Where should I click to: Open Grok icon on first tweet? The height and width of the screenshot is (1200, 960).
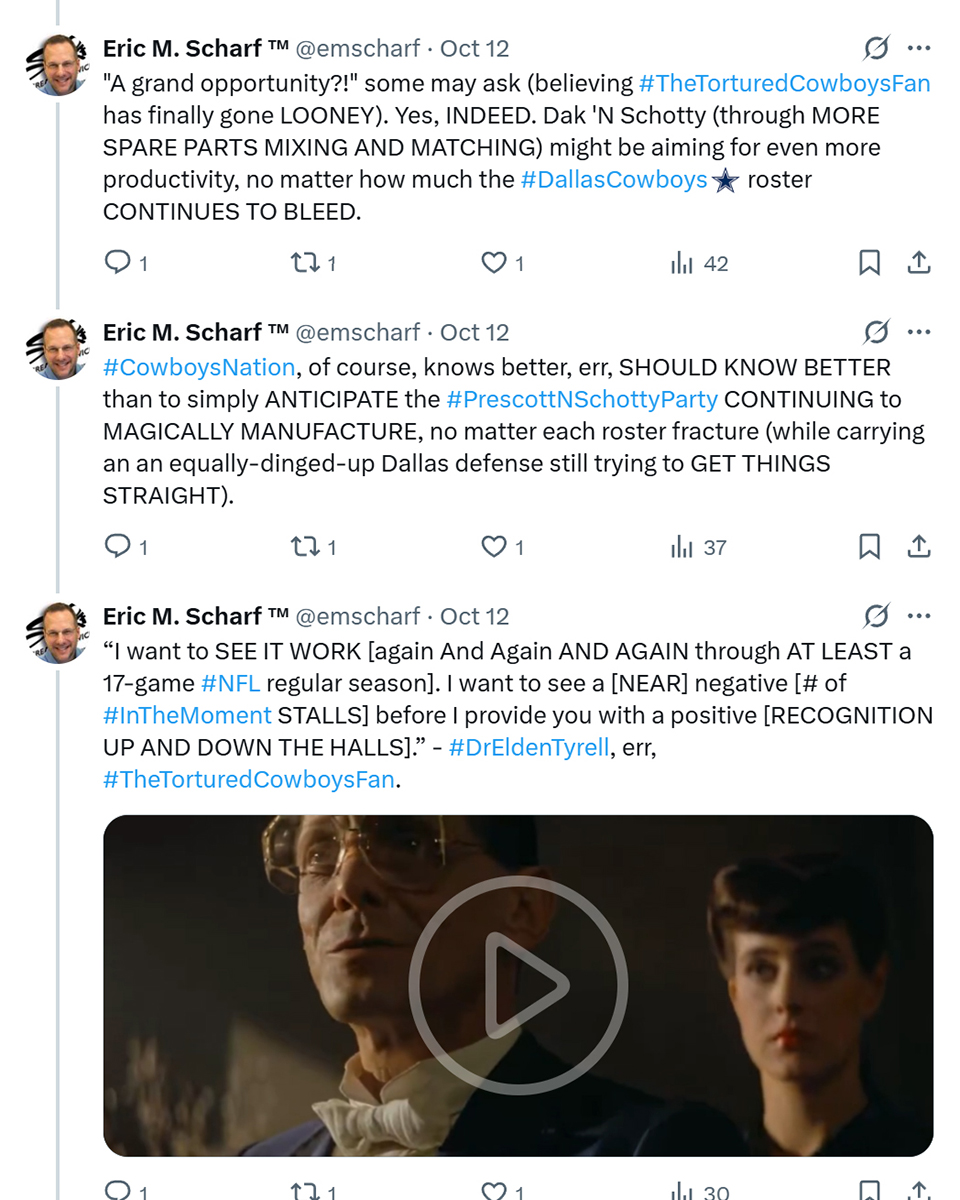[x=876, y=48]
